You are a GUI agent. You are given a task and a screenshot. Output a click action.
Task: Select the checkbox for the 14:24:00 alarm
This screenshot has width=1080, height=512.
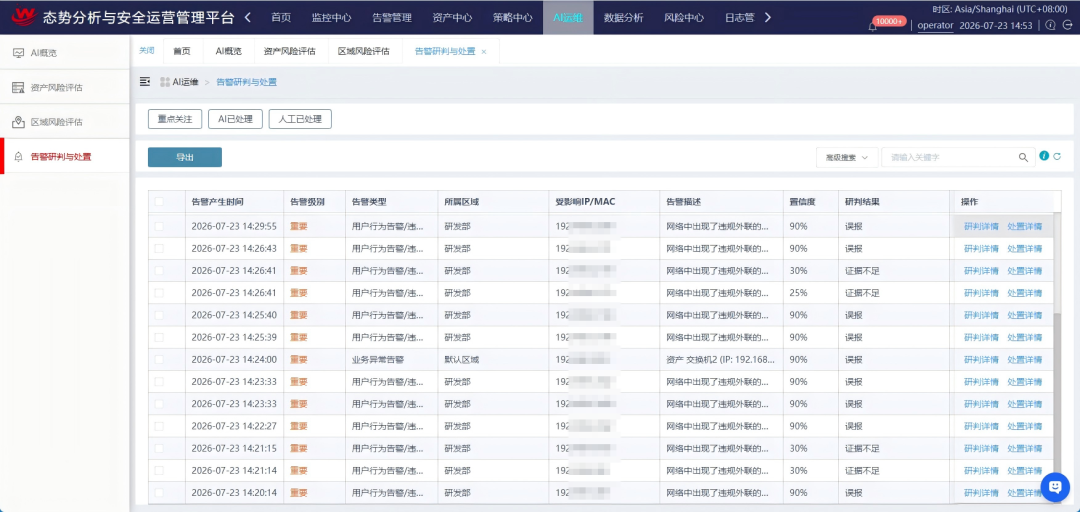click(159, 359)
